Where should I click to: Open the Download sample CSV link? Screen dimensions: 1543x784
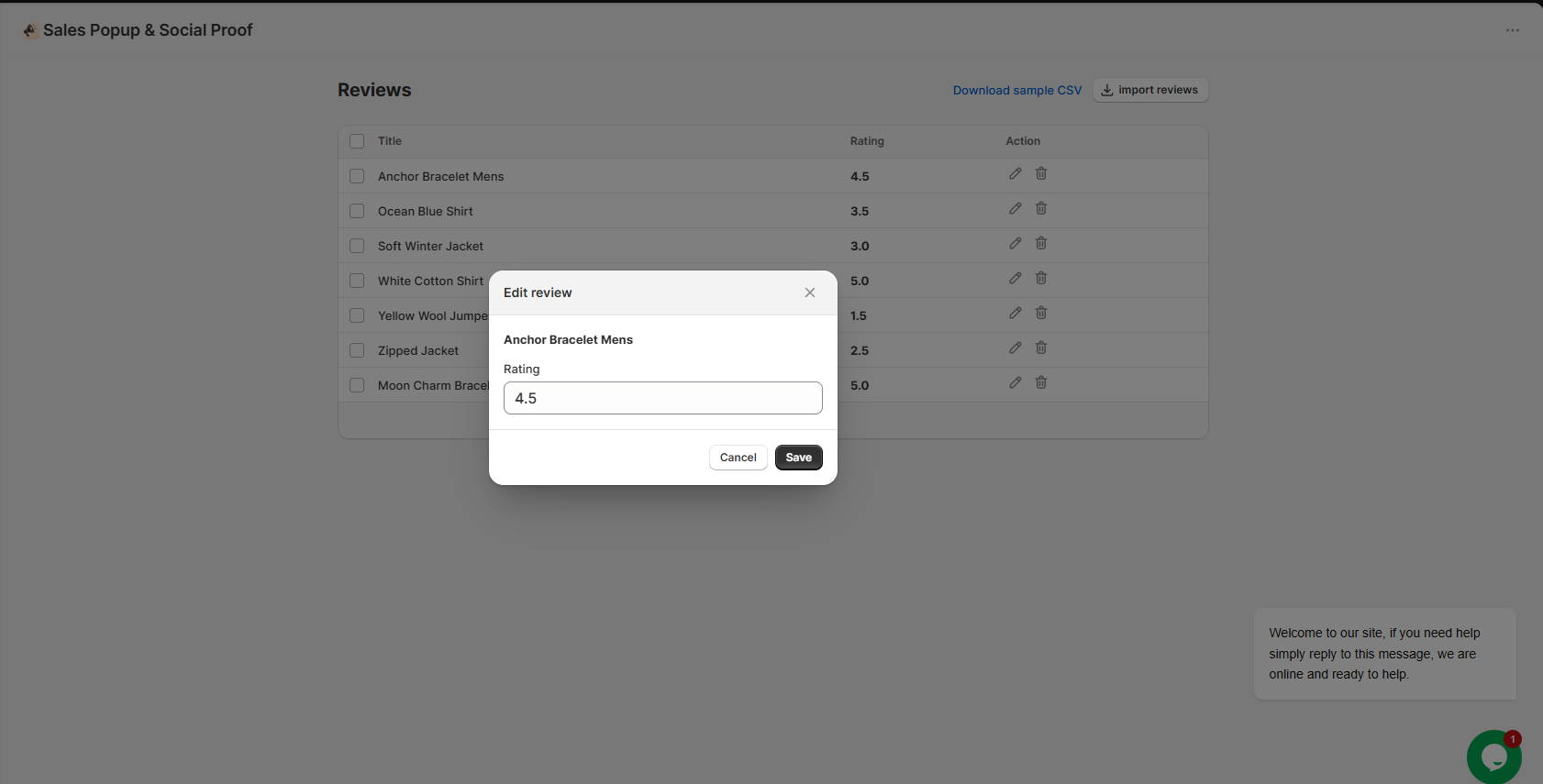pyautogui.click(x=1016, y=91)
